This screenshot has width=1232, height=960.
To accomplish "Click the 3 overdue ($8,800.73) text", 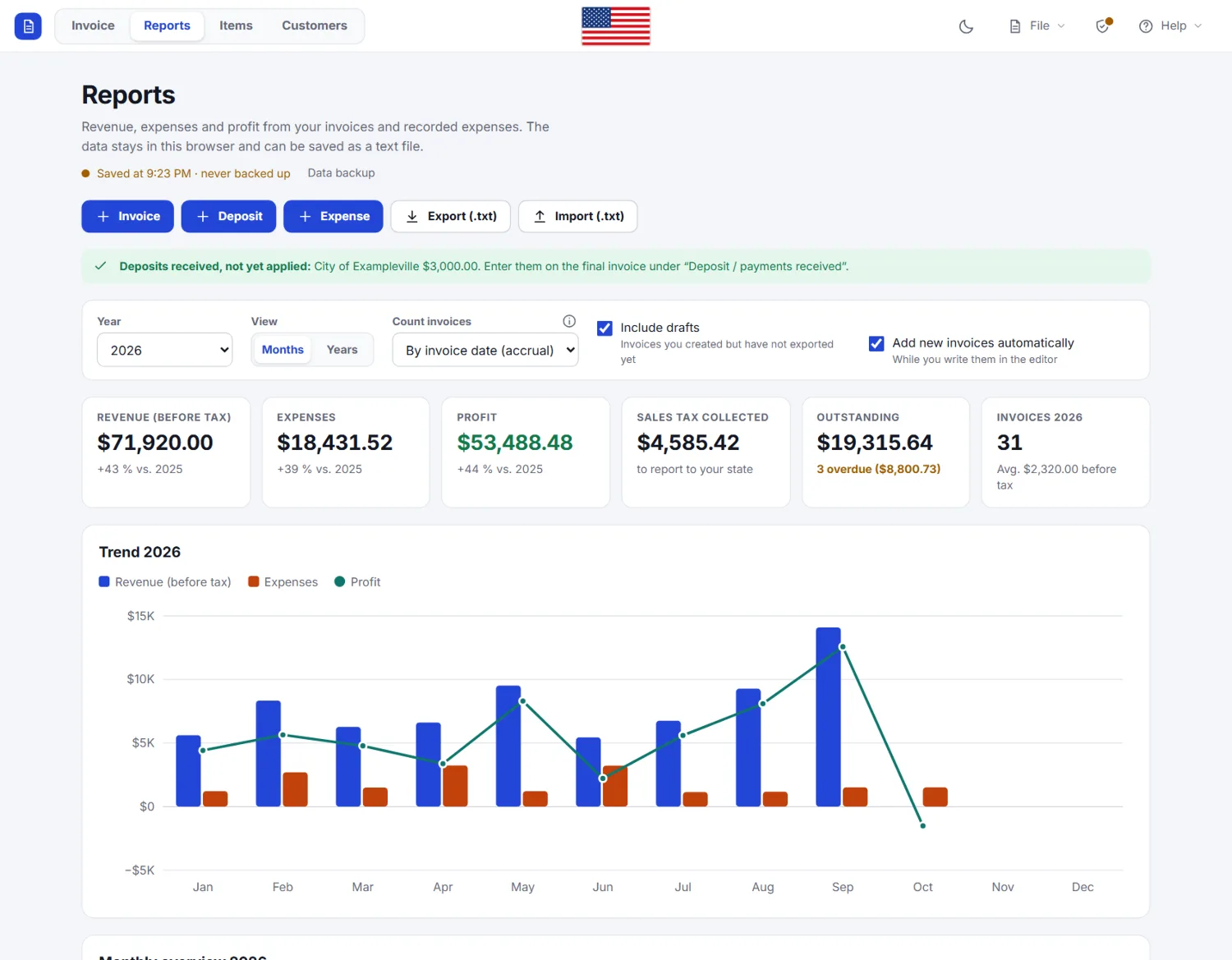I will pos(878,469).
